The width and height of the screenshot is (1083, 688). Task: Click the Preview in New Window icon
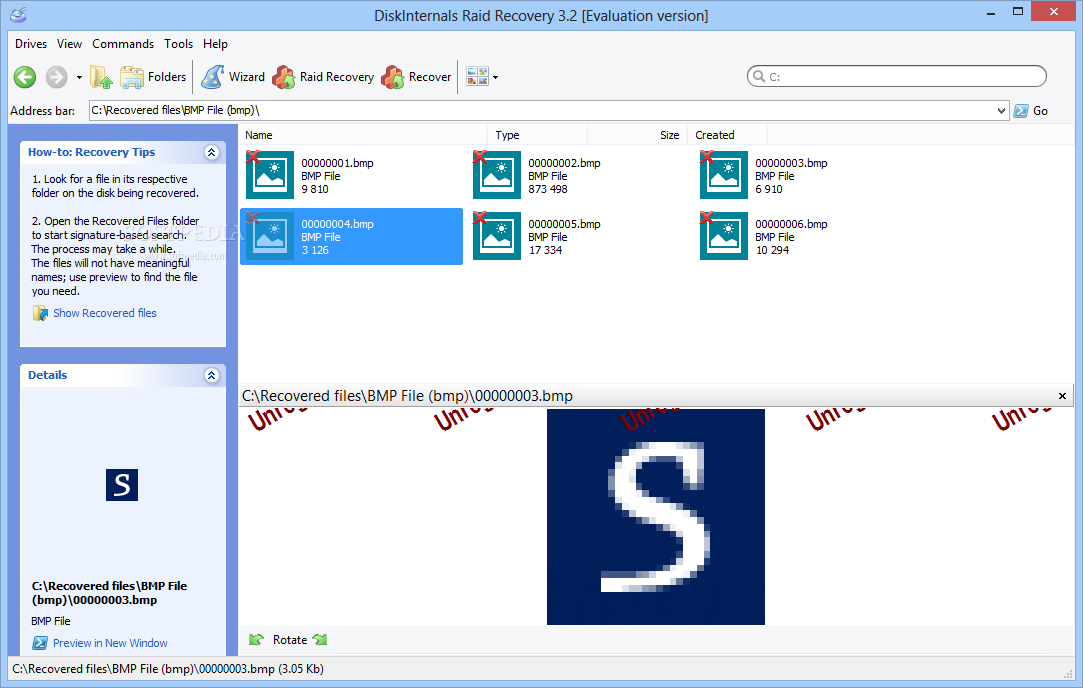[39, 643]
